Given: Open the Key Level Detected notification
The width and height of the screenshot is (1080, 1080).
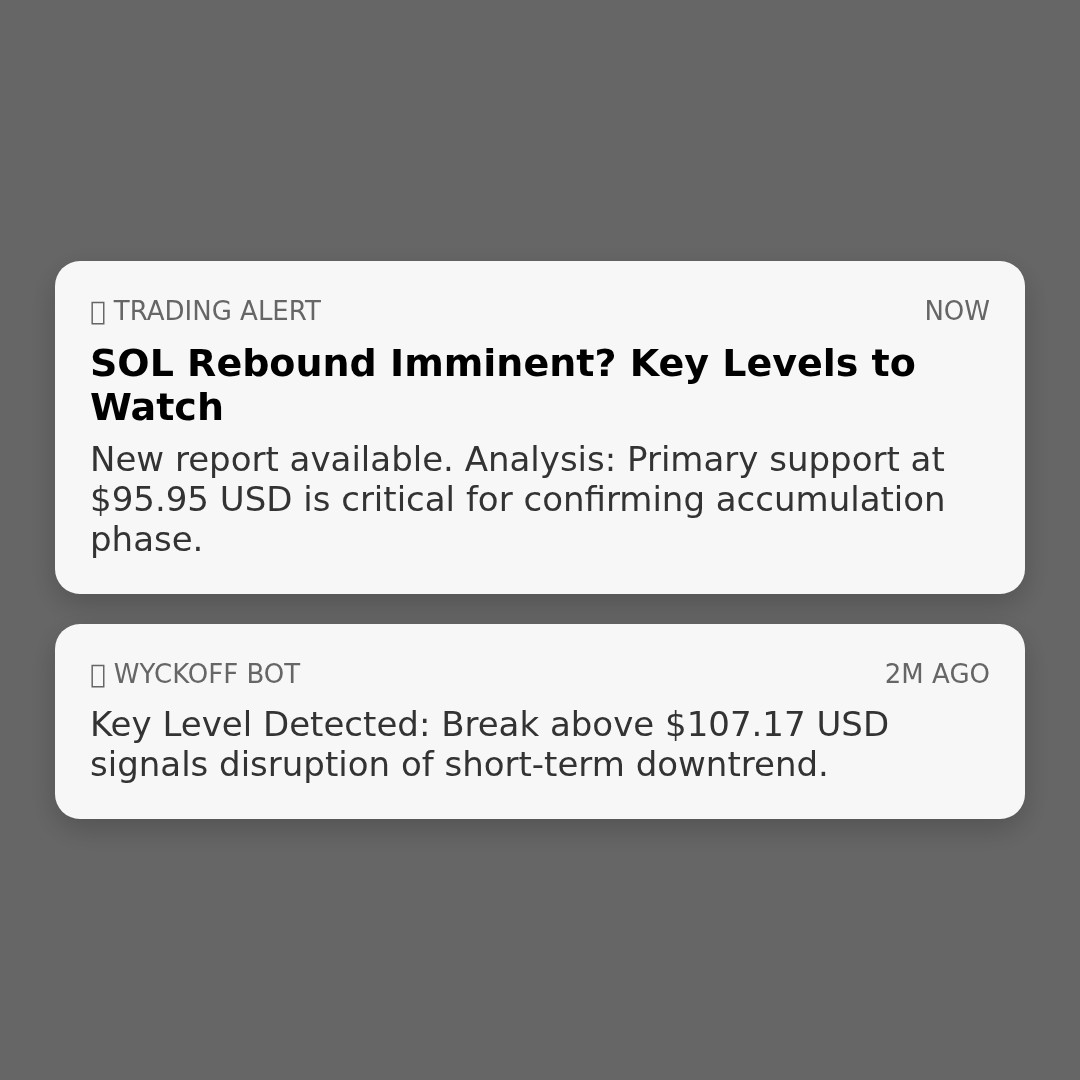Looking at the screenshot, I should coord(540,720).
